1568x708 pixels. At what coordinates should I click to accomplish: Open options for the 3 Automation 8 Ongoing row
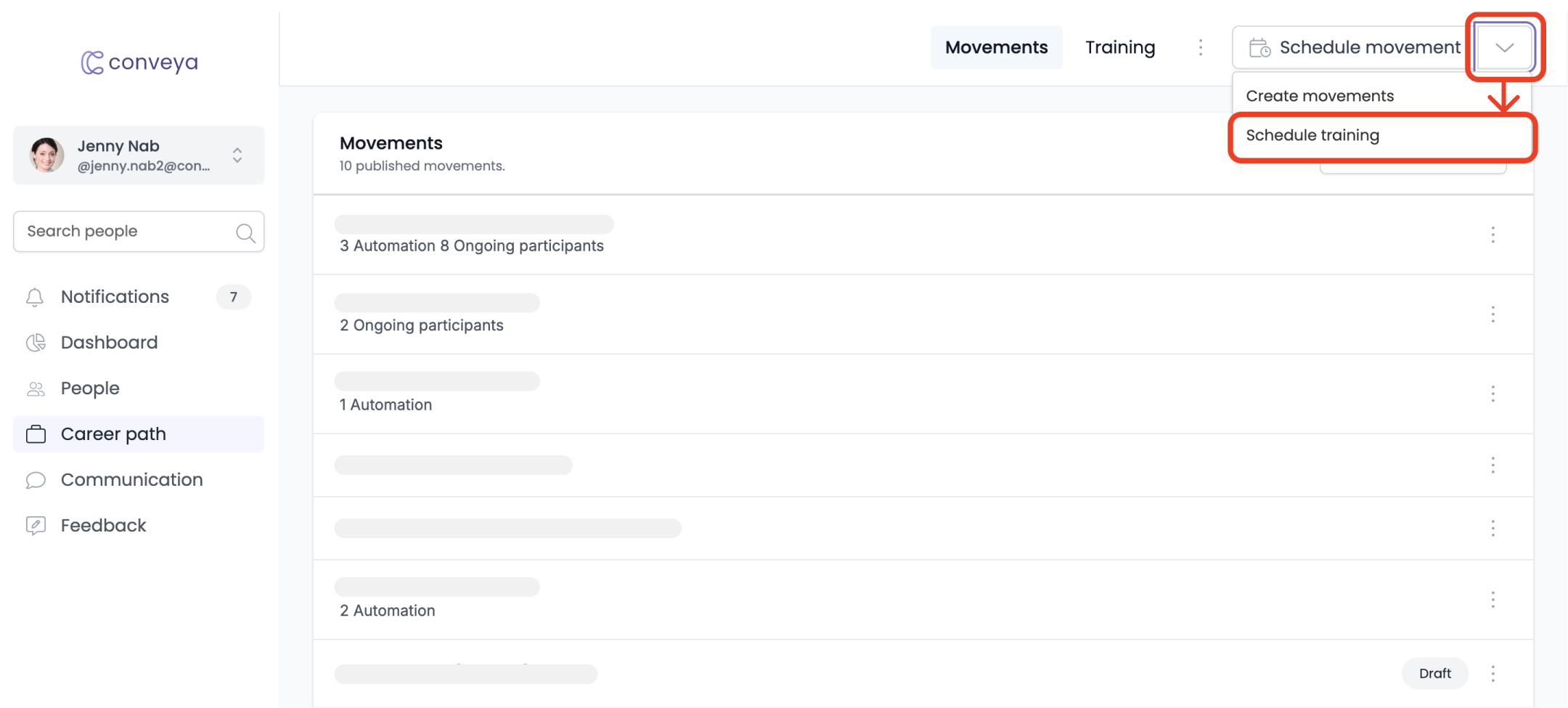point(1493,235)
